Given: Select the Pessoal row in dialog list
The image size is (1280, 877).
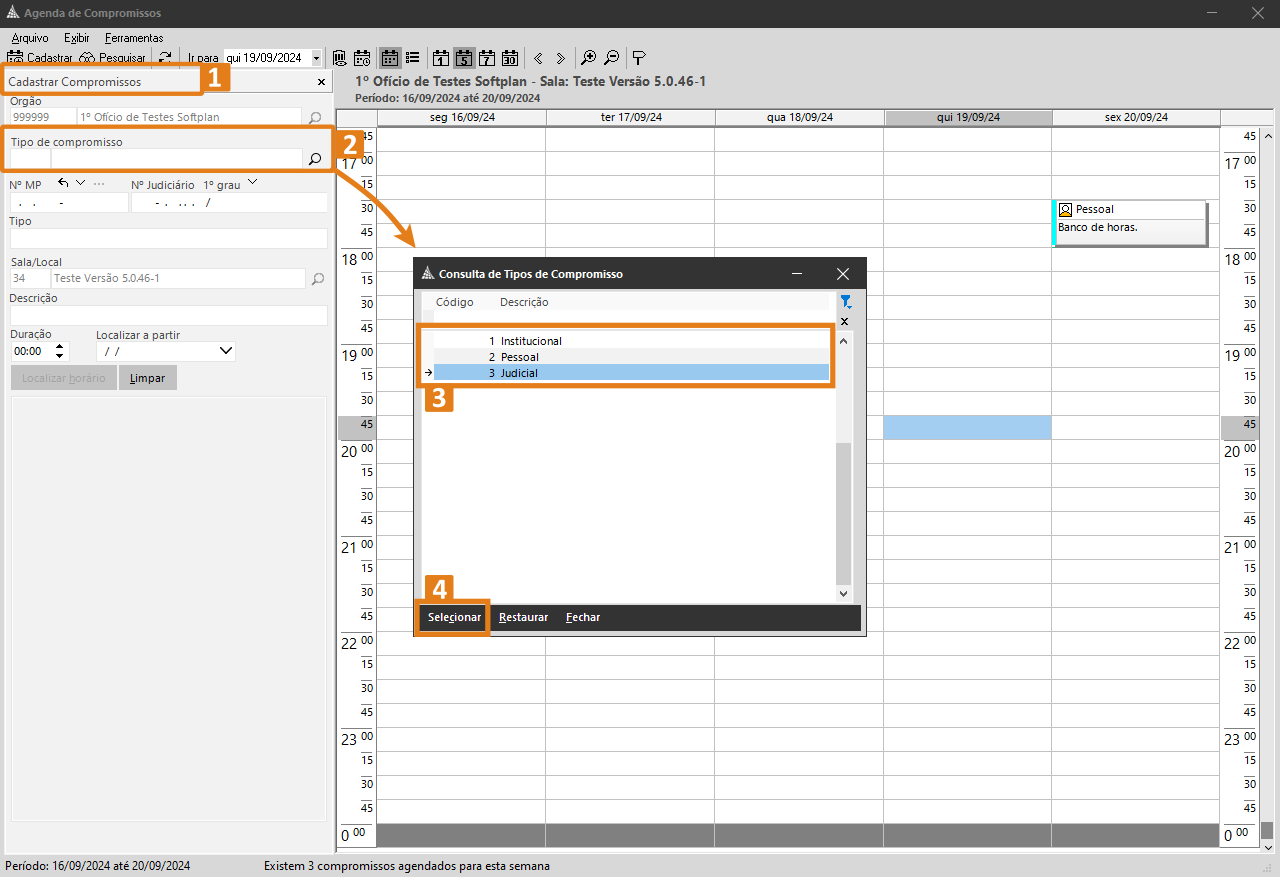Looking at the screenshot, I should coord(631,357).
